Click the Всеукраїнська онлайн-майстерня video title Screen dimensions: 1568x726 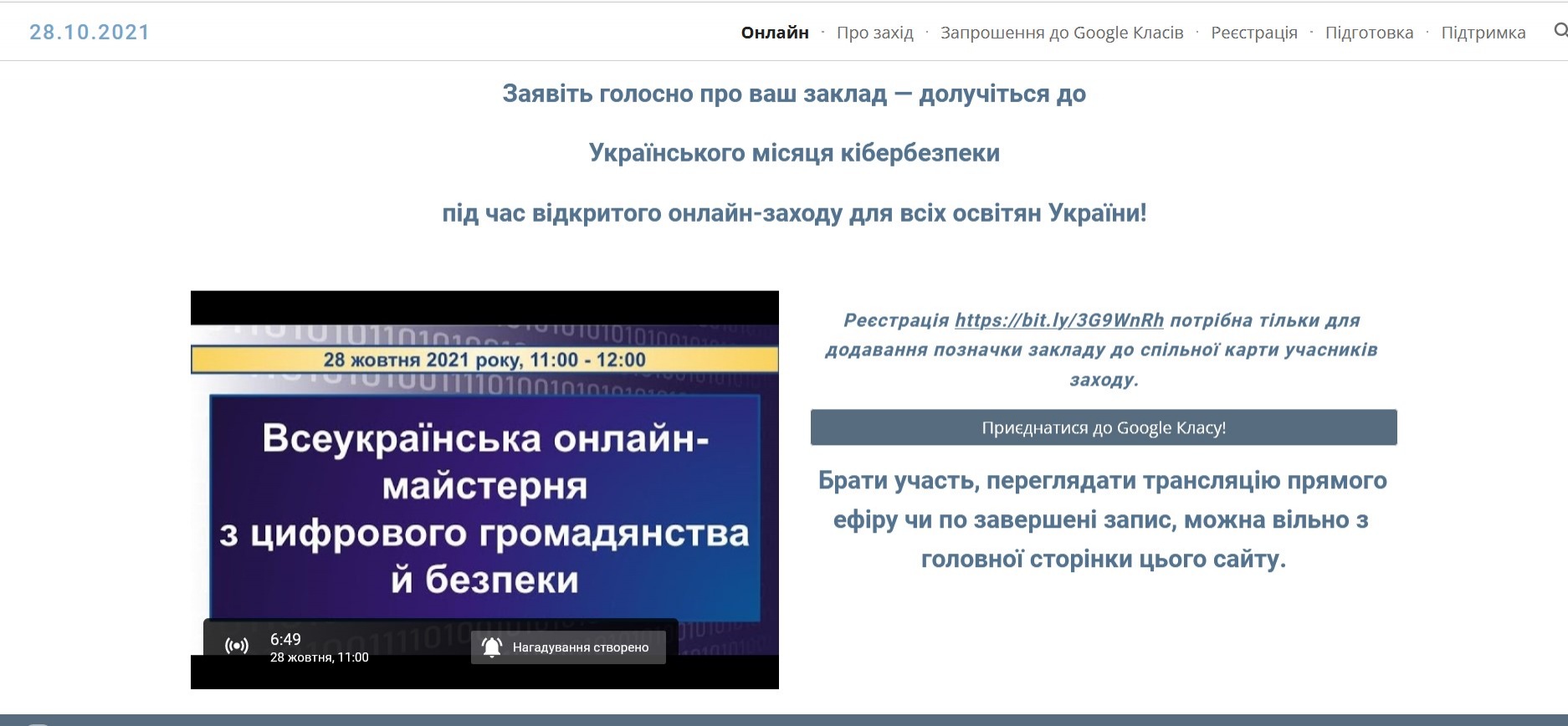click(x=484, y=508)
